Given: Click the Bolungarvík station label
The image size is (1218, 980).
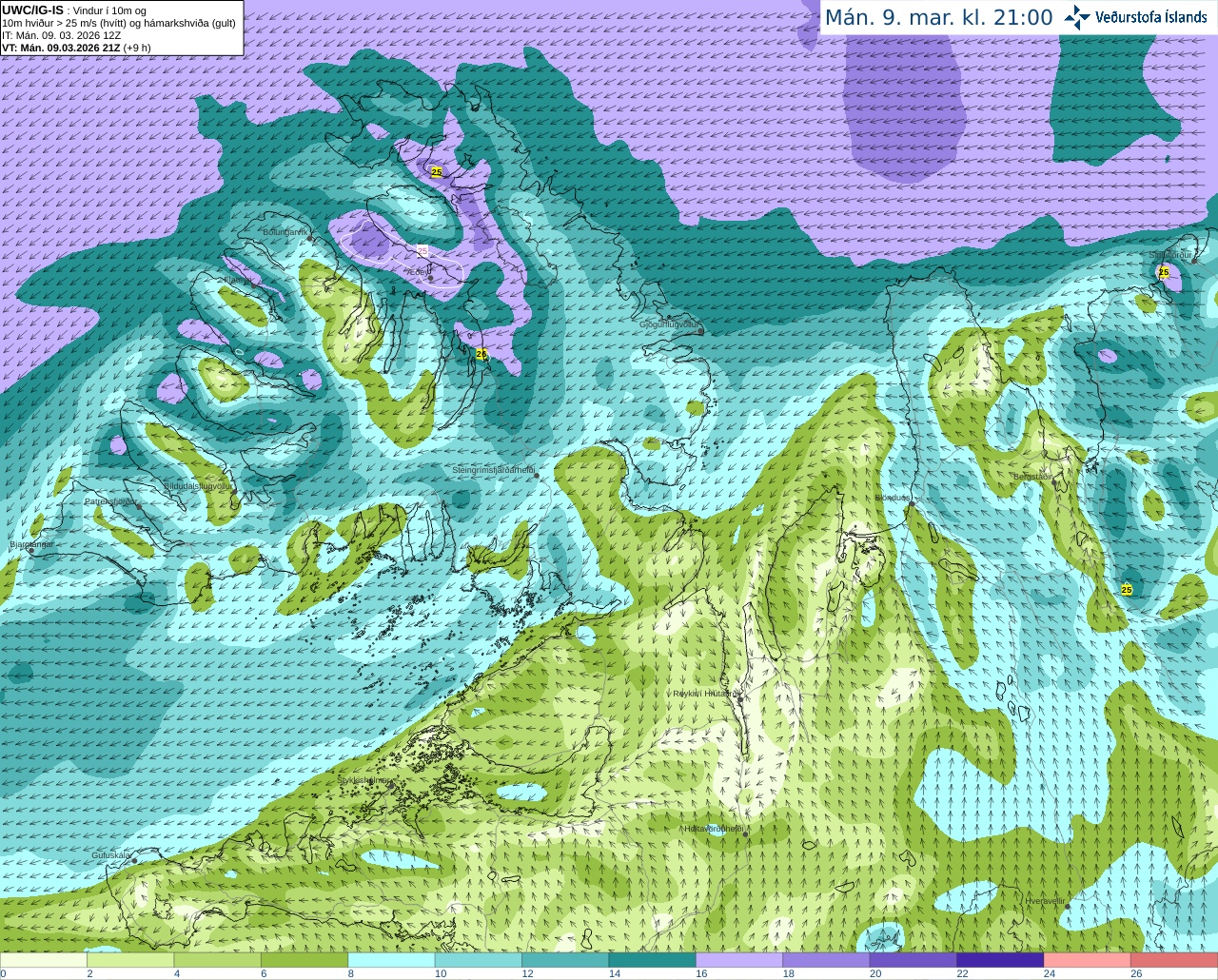Looking at the screenshot, I should [x=285, y=232].
